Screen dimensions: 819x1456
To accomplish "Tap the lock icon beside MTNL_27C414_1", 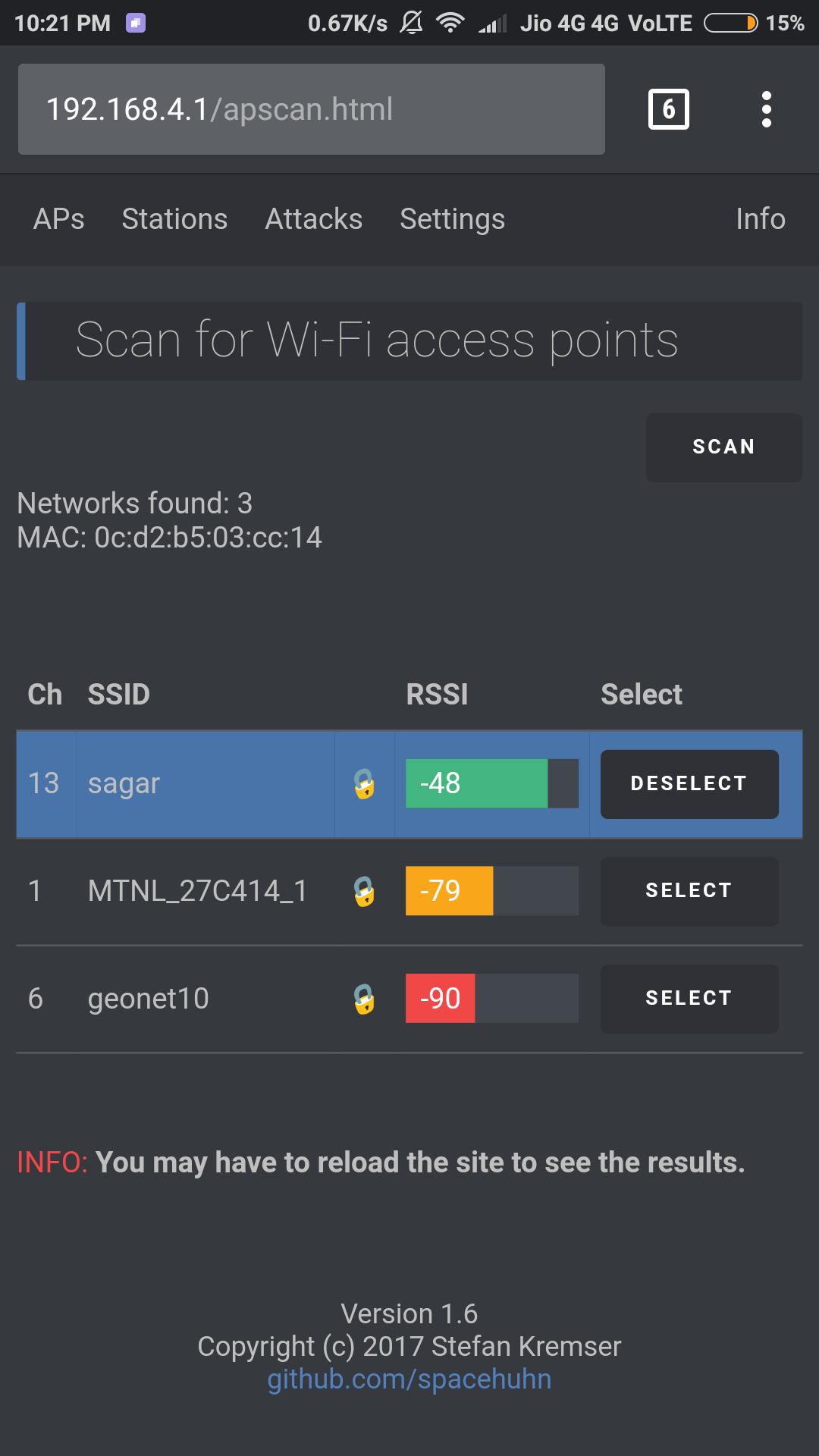I will click(x=364, y=891).
